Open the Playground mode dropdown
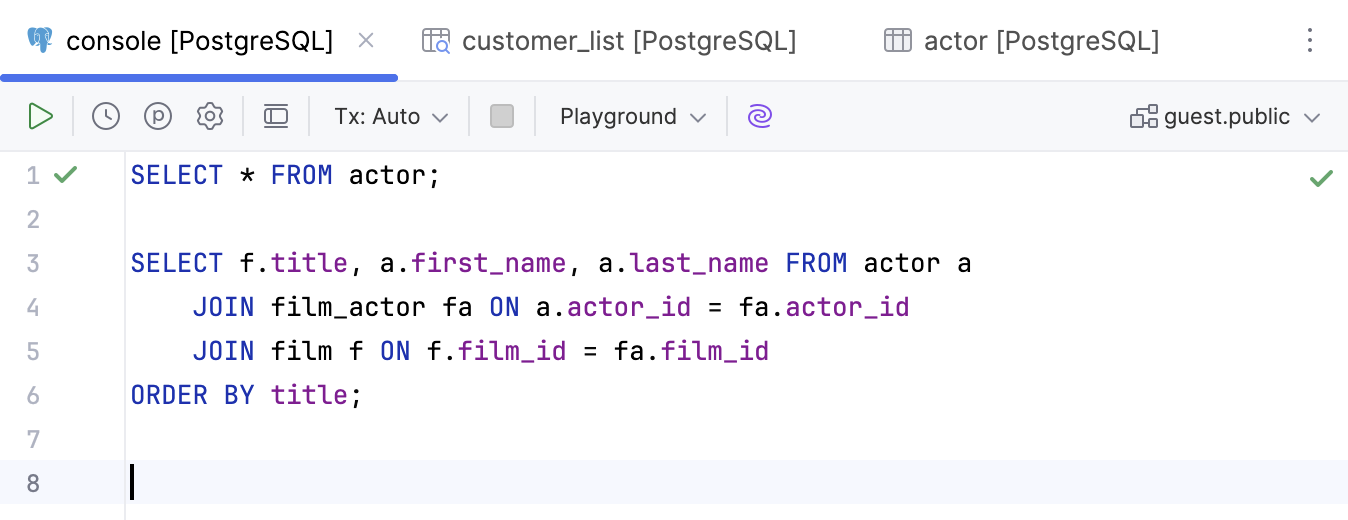 633,117
